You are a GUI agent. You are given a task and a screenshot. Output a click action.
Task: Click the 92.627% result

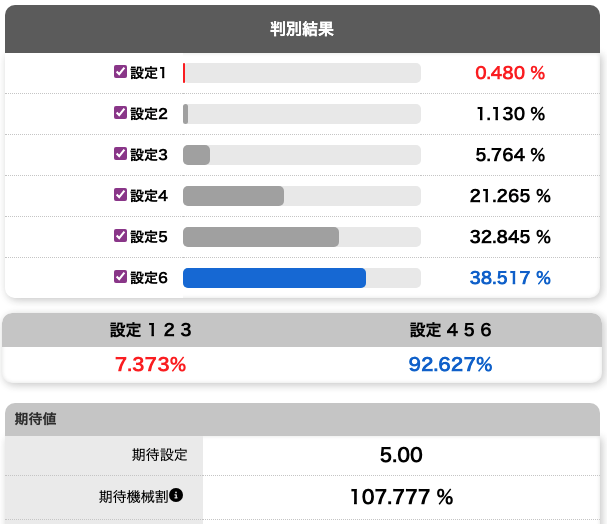tap(450, 365)
